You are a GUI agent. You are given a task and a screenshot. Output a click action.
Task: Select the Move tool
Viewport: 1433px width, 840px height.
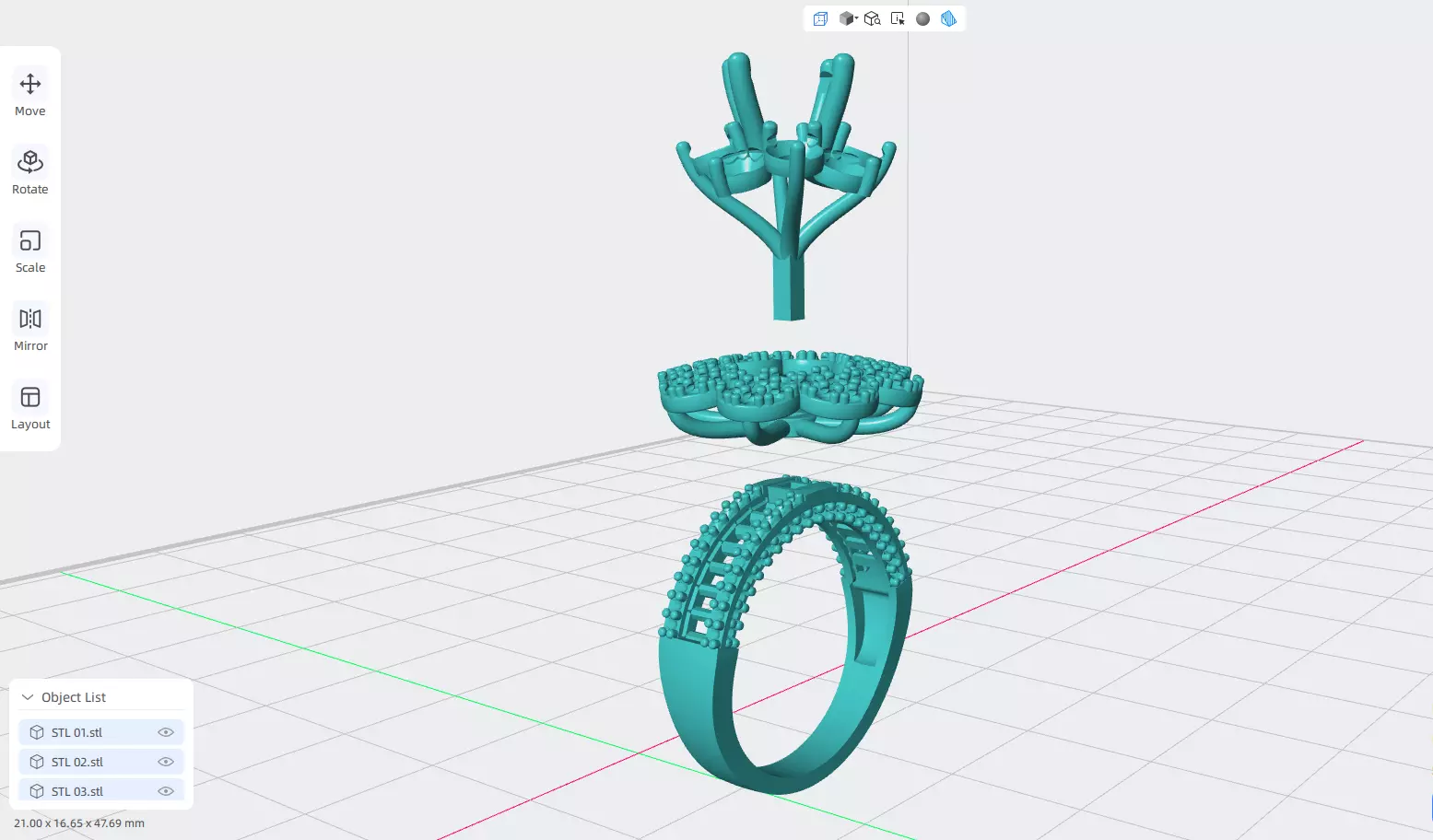click(30, 94)
